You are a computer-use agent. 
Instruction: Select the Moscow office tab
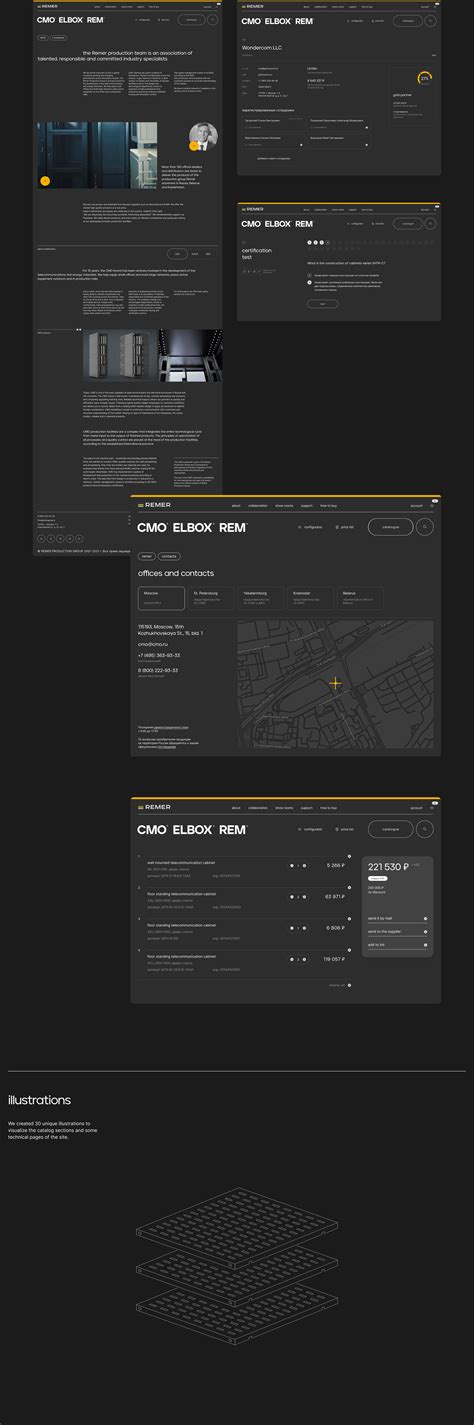160,598
